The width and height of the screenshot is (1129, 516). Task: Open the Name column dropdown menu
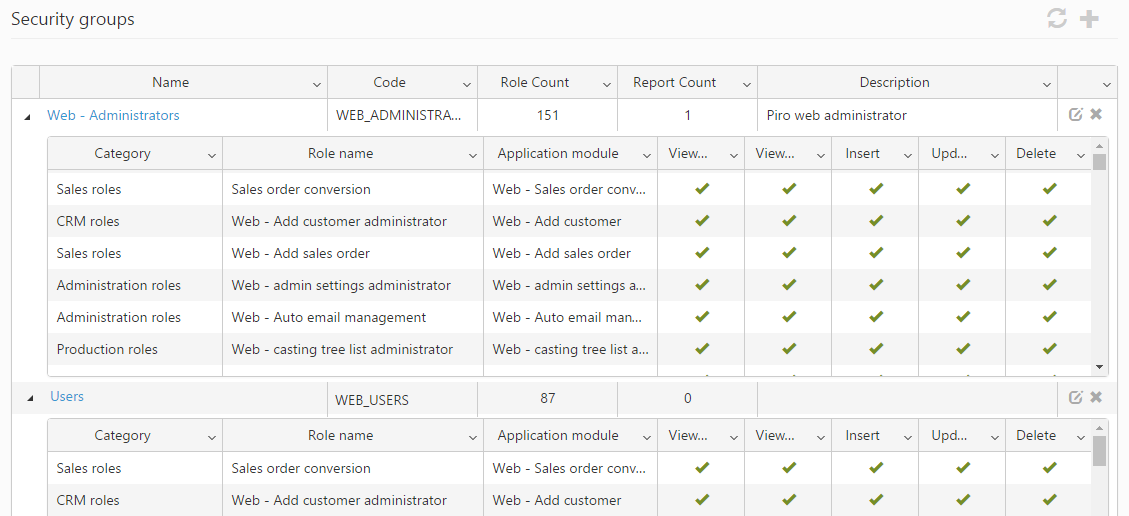pos(317,84)
